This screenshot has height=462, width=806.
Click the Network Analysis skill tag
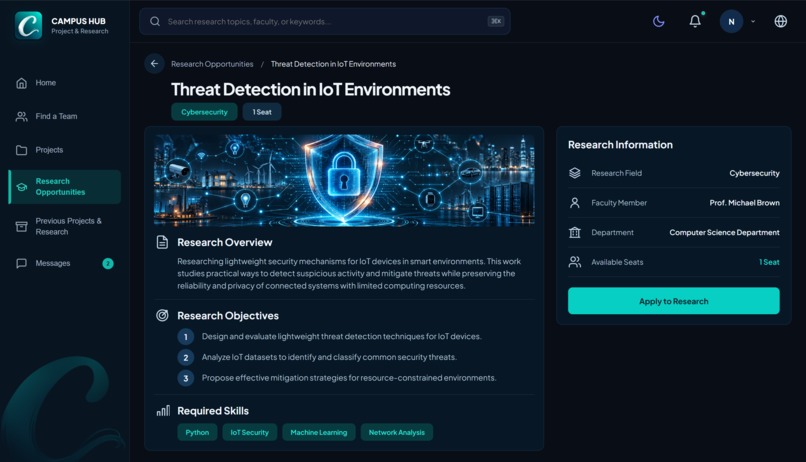397,433
